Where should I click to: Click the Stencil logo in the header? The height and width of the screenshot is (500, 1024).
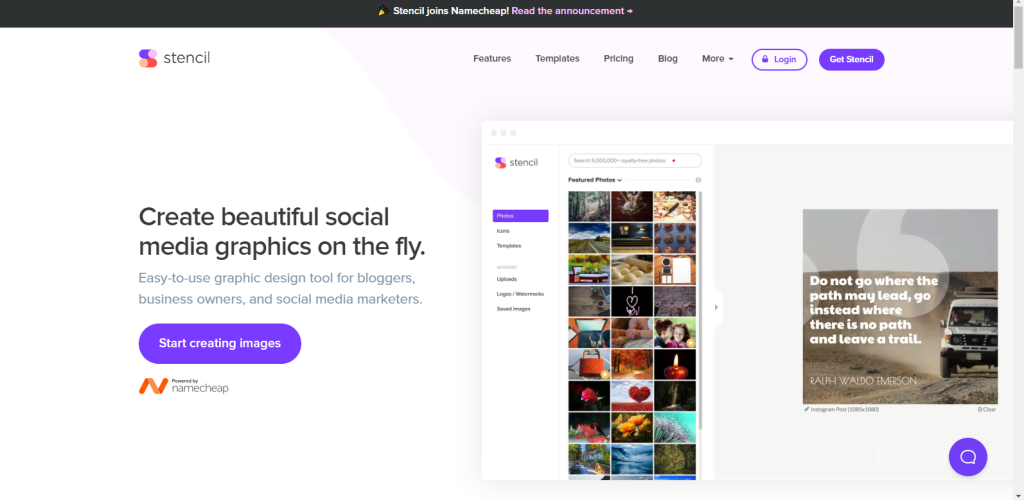pyautogui.click(x=174, y=58)
